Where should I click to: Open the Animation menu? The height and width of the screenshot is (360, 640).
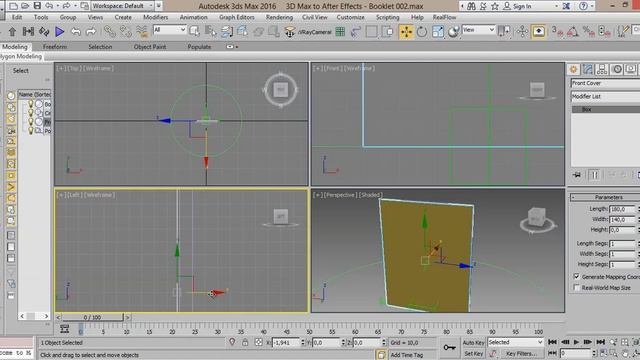point(193,17)
